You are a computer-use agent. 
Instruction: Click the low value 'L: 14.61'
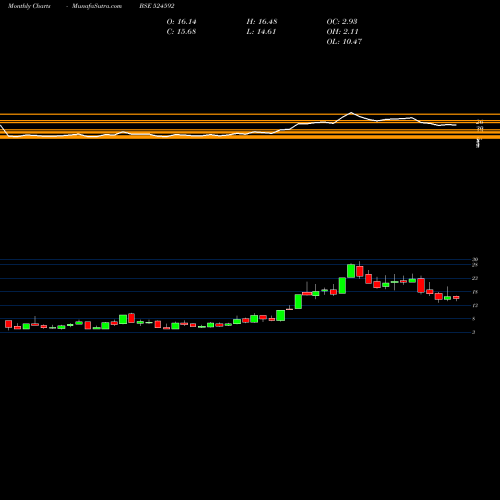click(x=261, y=32)
